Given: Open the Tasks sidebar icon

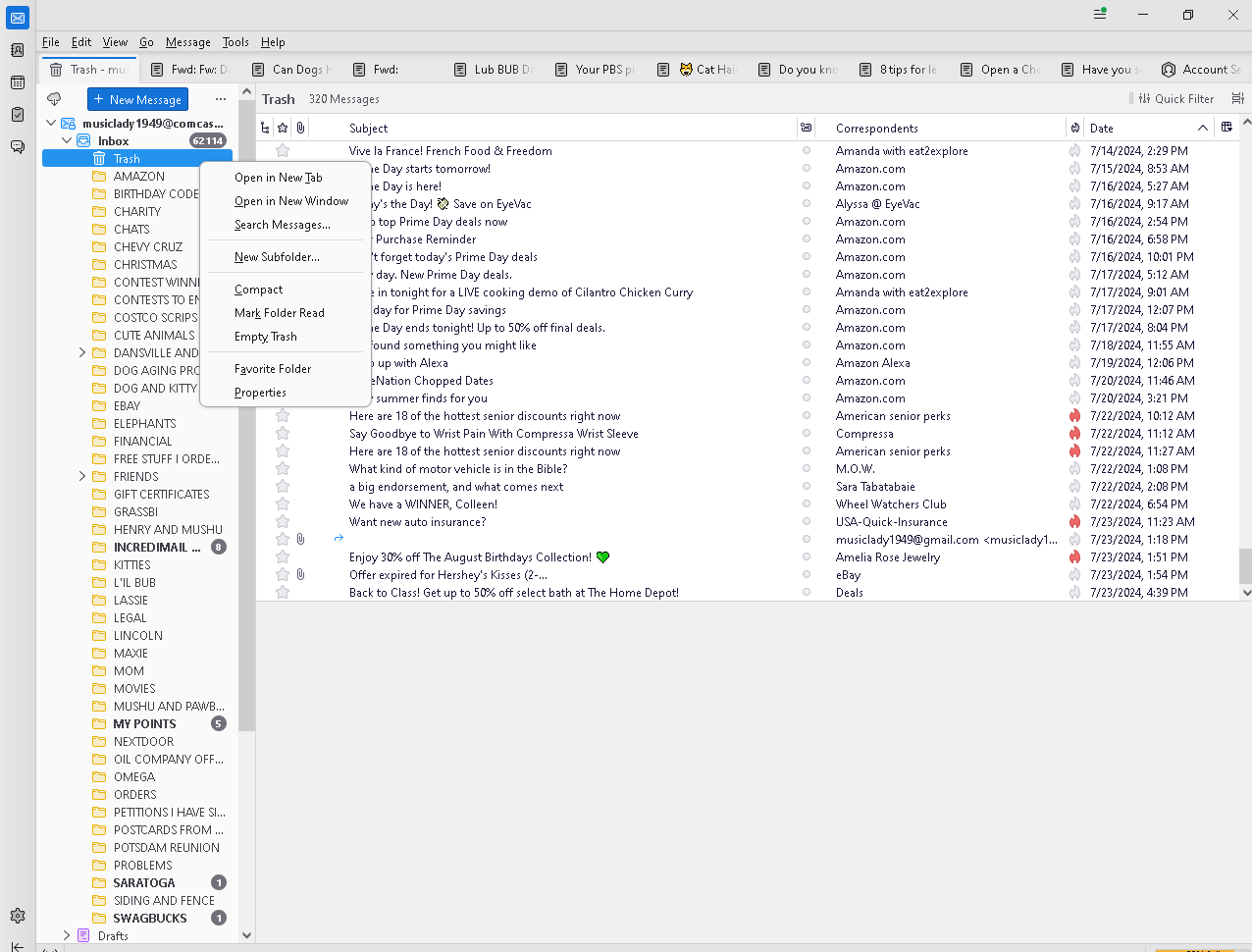Looking at the screenshot, I should coord(18,115).
